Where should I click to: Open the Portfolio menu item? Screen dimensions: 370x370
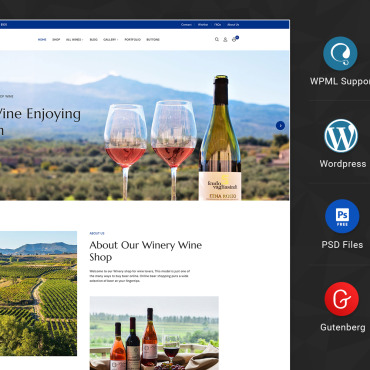(x=133, y=39)
